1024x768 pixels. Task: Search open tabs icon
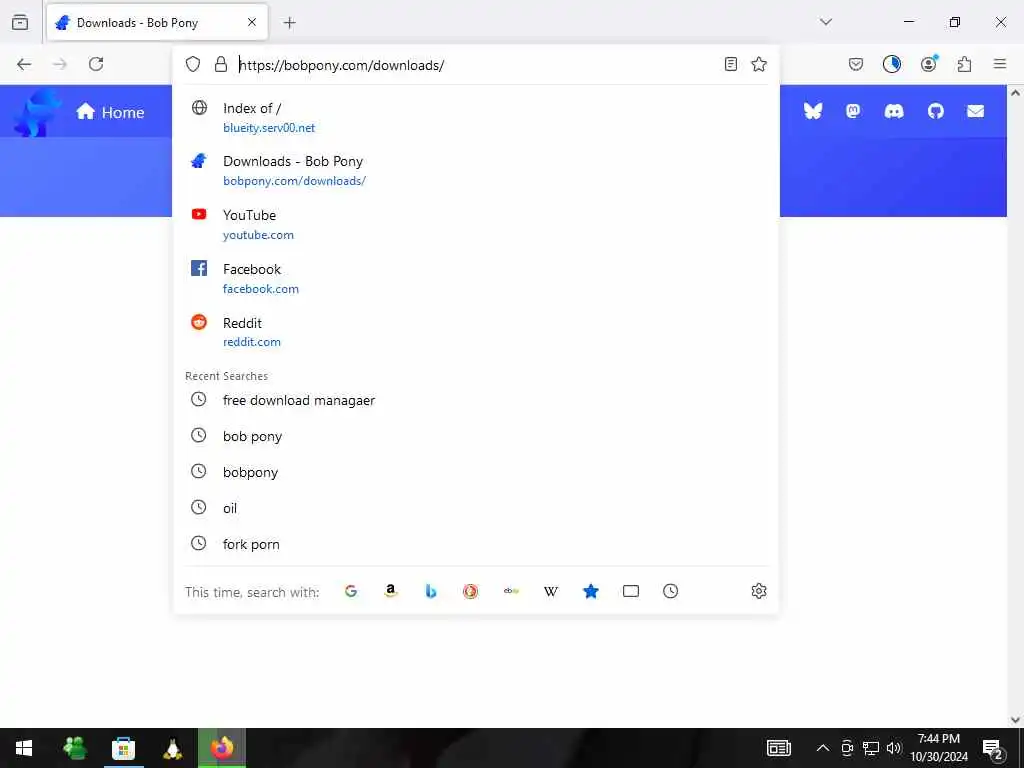coord(631,591)
